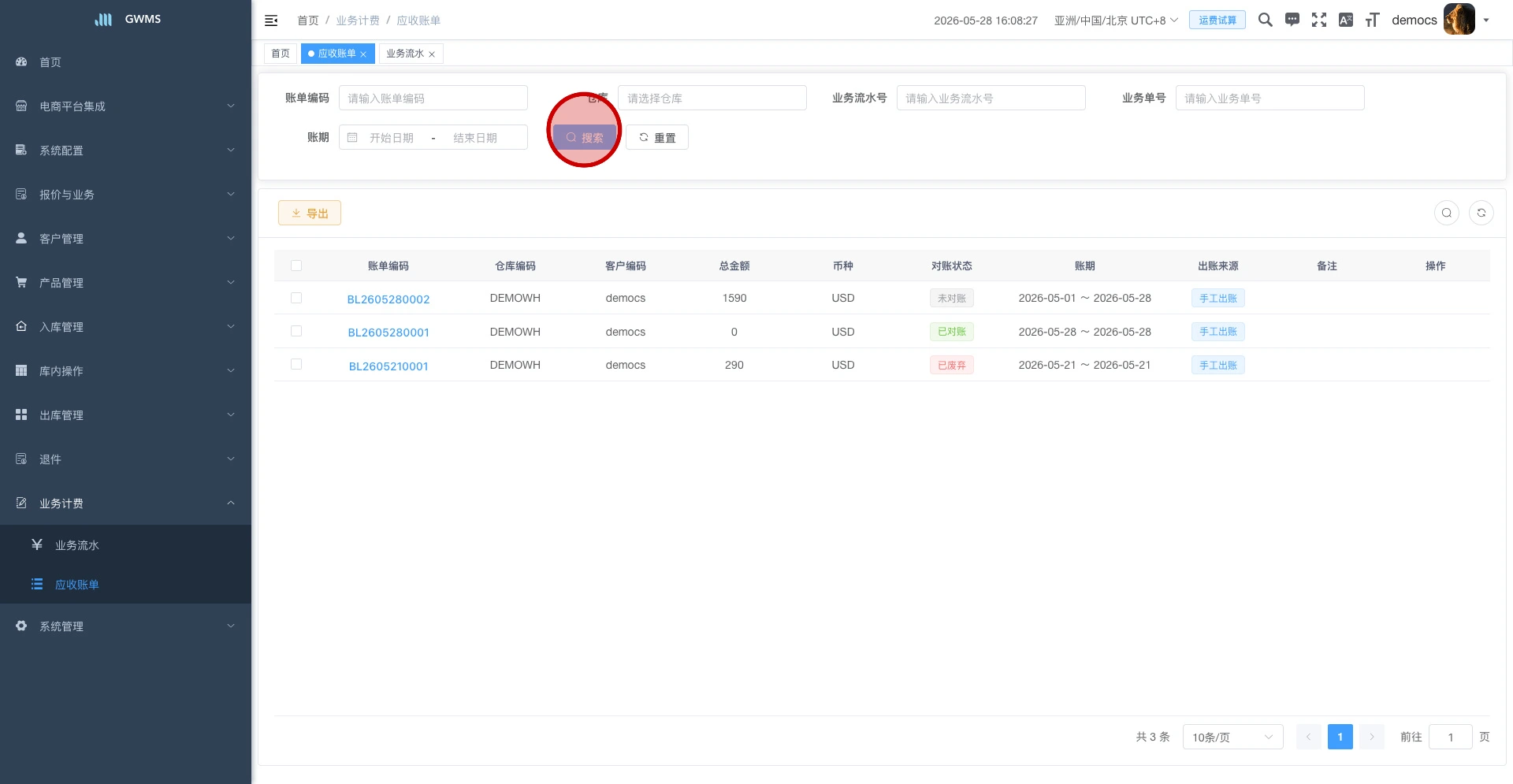This screenshot has height=784, width=1513.
Task: Open the 10条/页 page size dropdown
Action: (x=1233, y=738)
